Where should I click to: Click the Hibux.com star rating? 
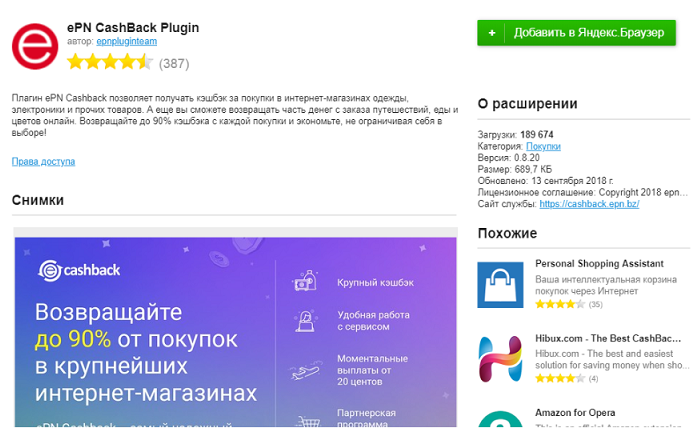point(560,379)
